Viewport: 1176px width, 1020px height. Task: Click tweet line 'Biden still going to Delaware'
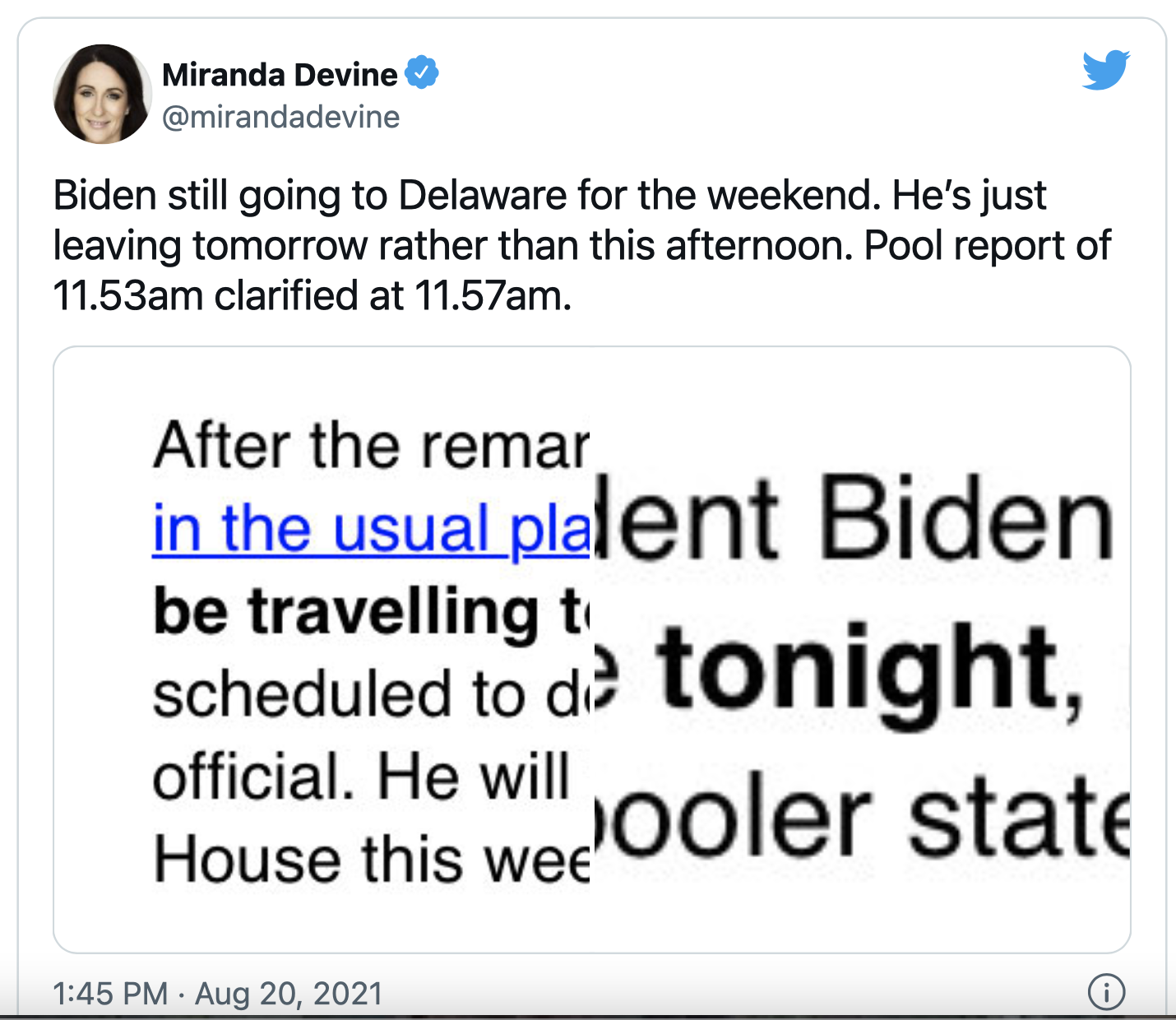[x=549, y=196]
